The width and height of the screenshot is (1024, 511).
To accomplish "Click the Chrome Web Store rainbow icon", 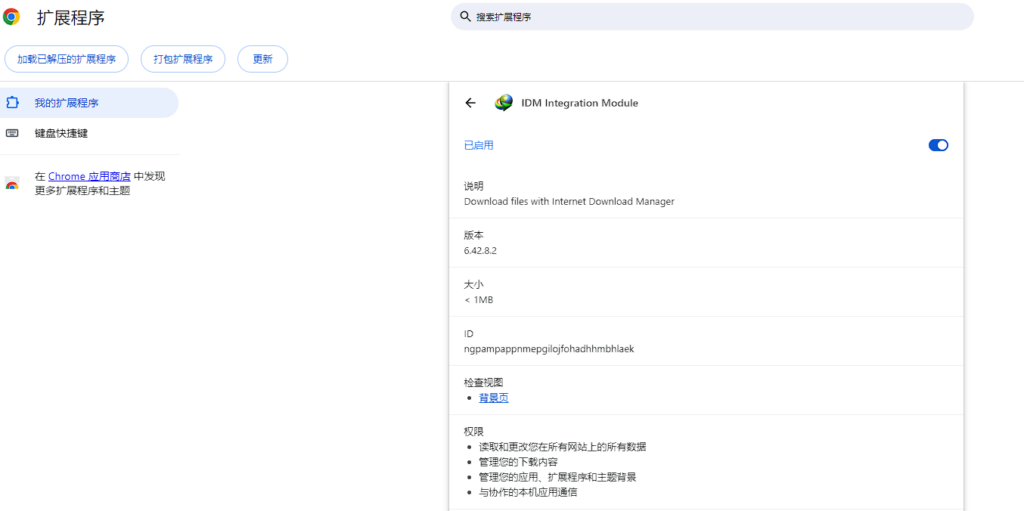I will [x=12, y=184].
